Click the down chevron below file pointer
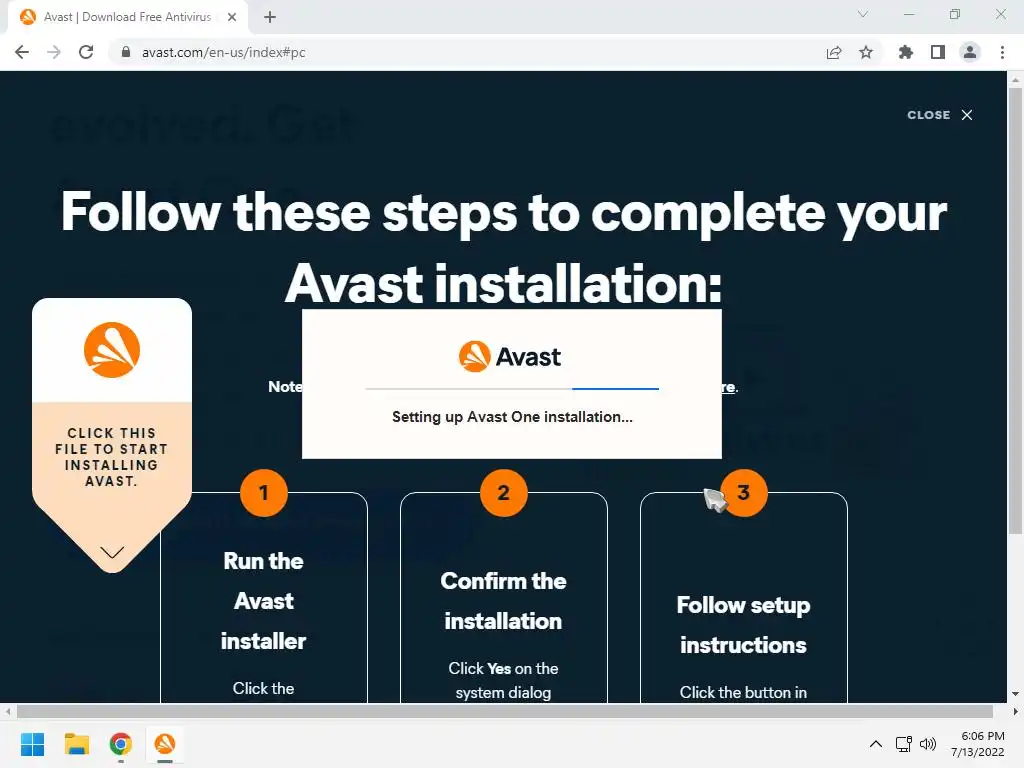Screen dimensions: 1024x768 click(112, 552)
